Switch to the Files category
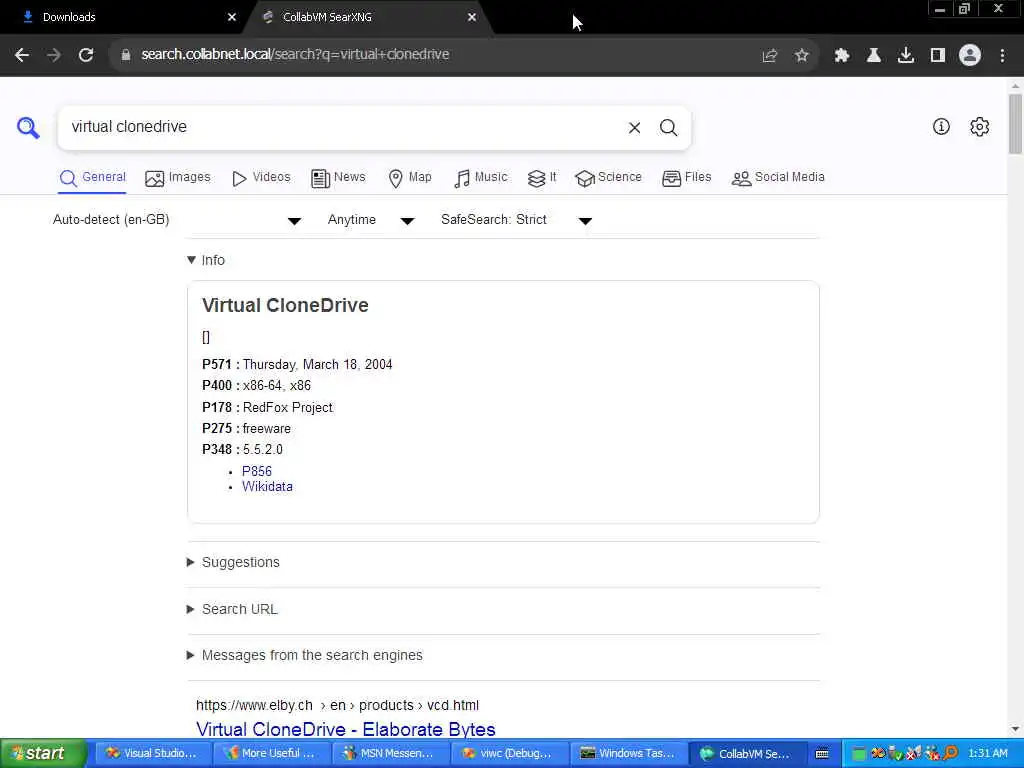This screenshot has width=1024, height=768. click(686, 178)
